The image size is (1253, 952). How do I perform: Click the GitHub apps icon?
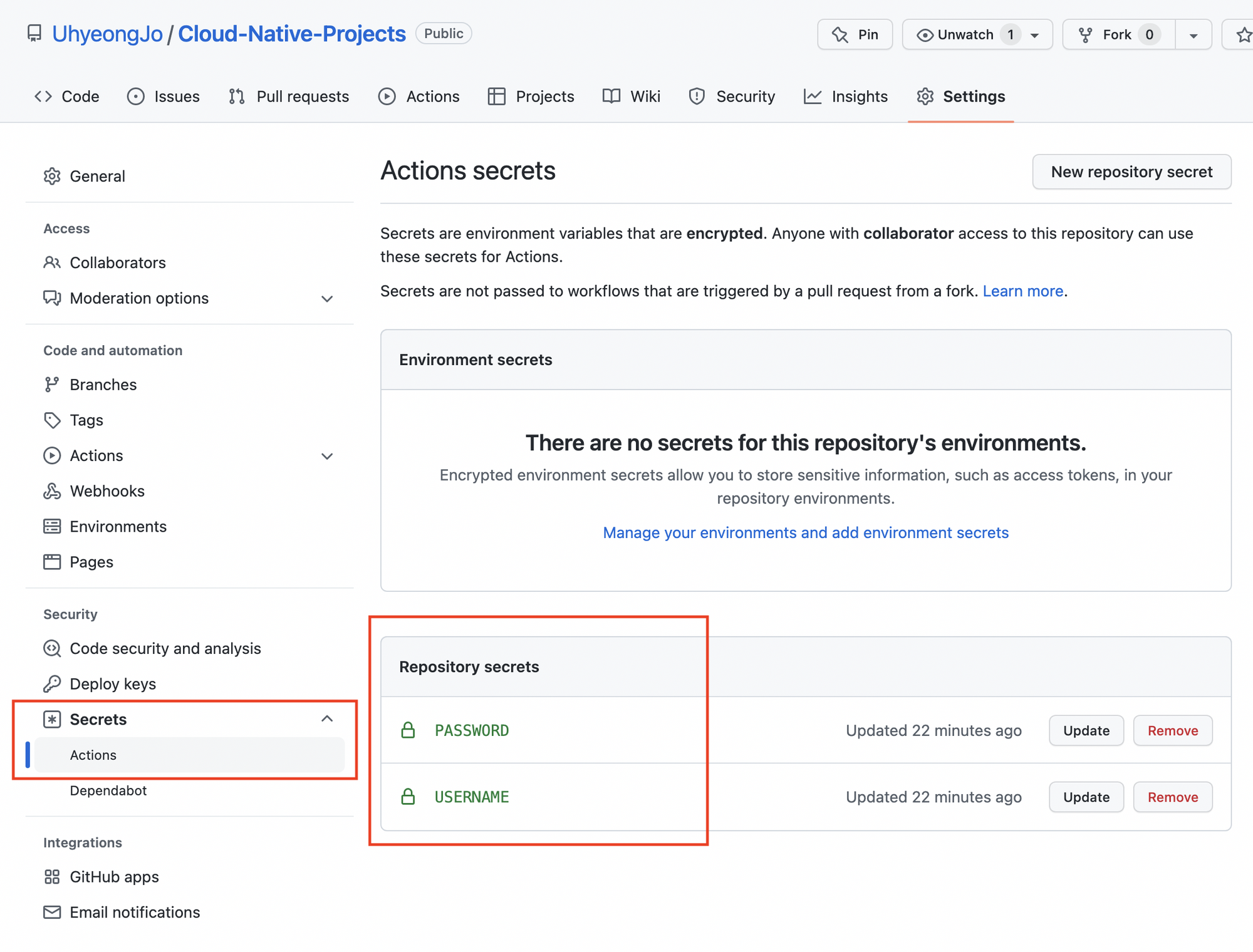(x=52, y=877)
